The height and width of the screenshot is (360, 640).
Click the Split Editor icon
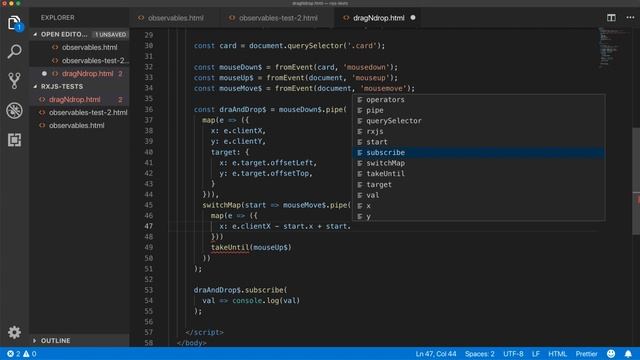611,18
